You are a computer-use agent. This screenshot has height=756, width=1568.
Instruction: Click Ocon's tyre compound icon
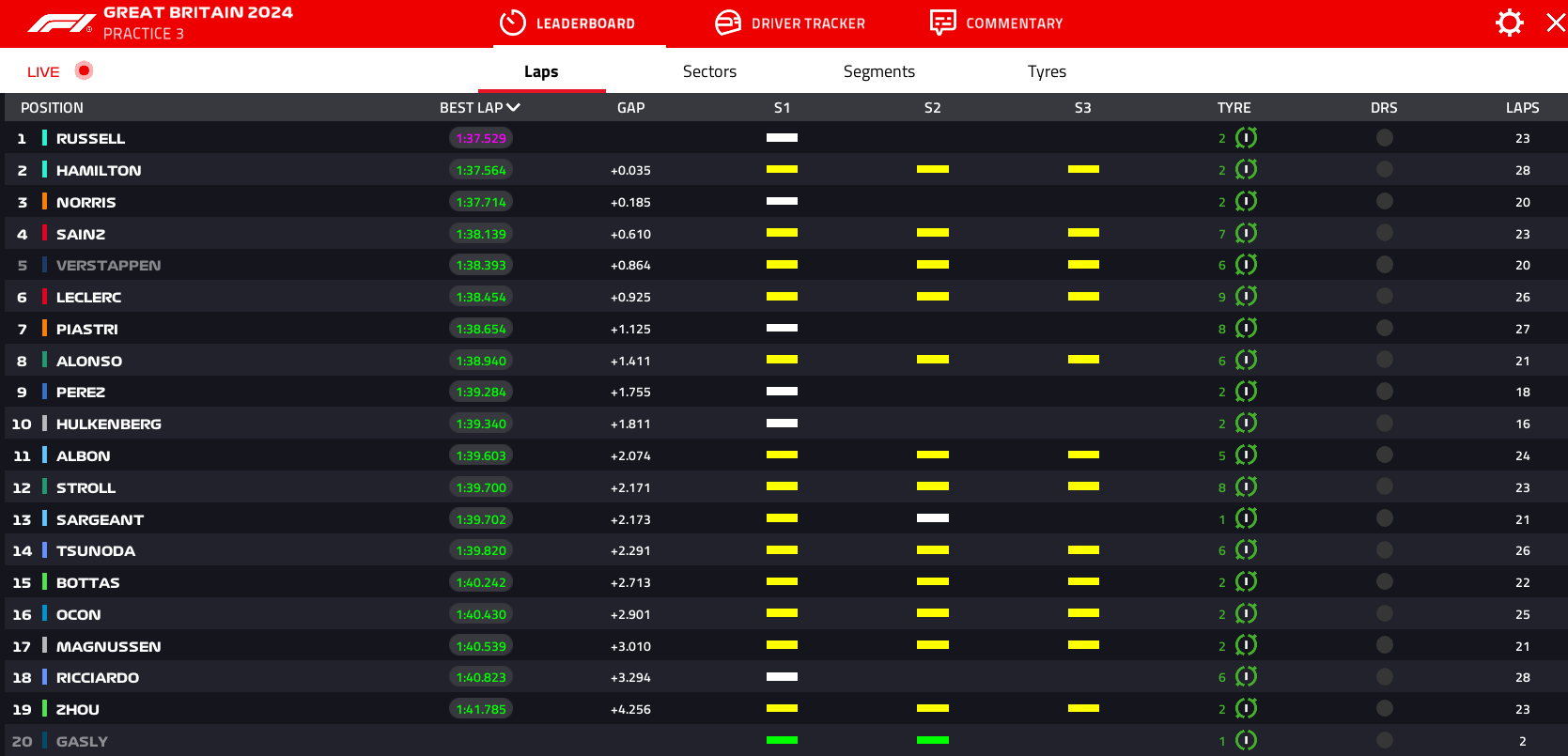1246,613
